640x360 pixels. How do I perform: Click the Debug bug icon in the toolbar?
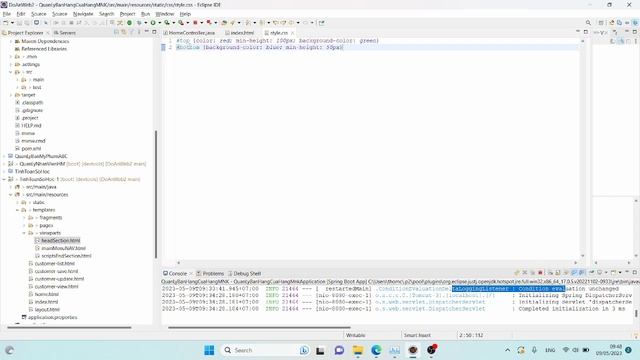coord(139,23)
